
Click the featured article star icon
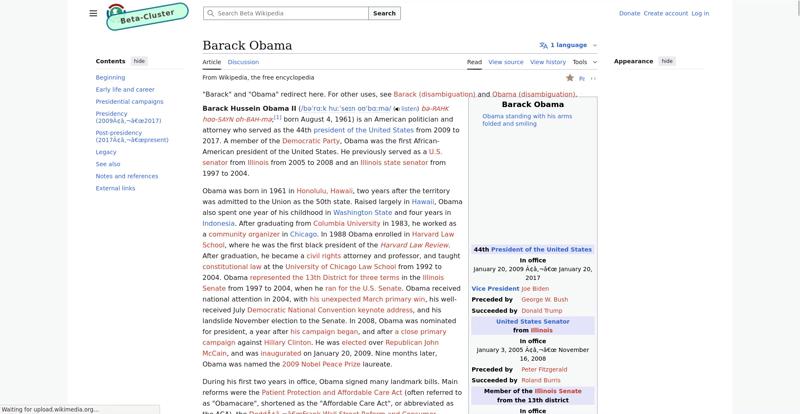tap(570, 77)
